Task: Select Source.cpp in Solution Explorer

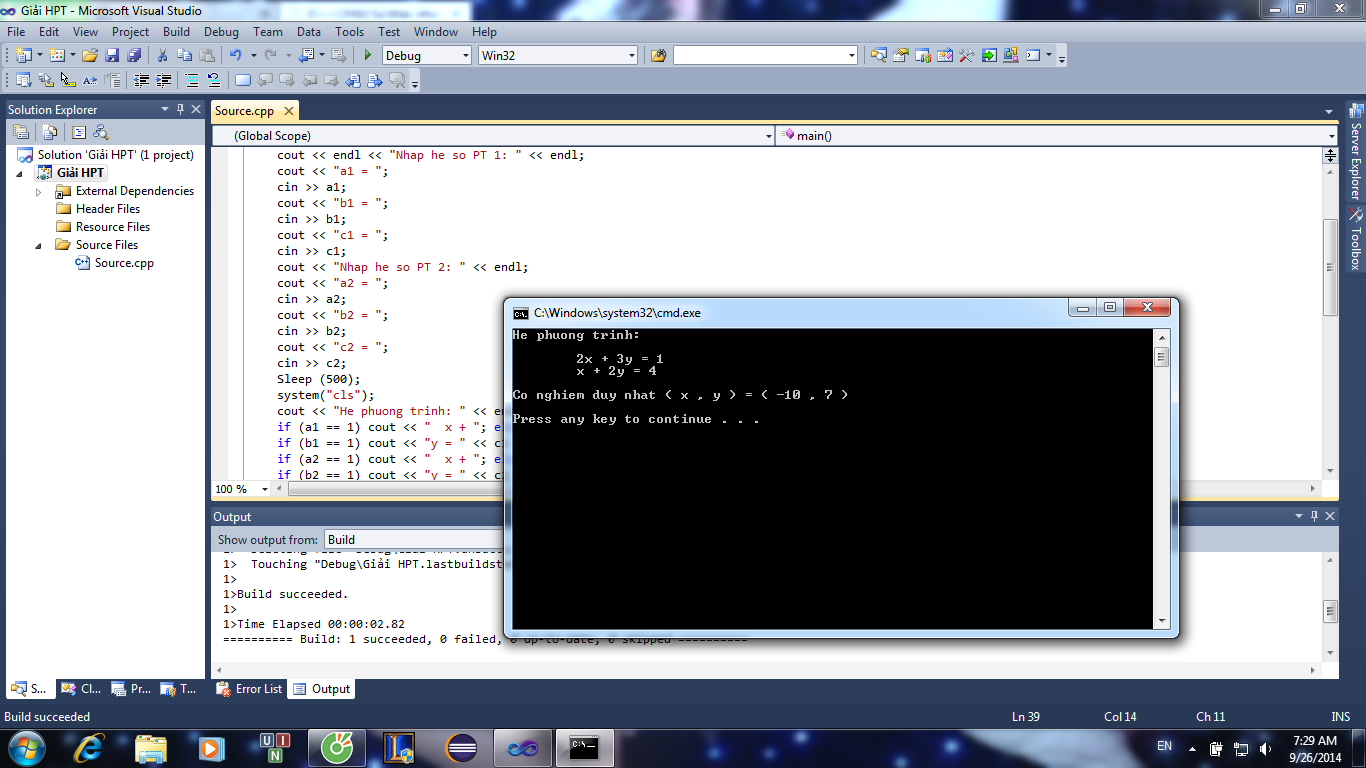Action: click(x=123, y=263)
